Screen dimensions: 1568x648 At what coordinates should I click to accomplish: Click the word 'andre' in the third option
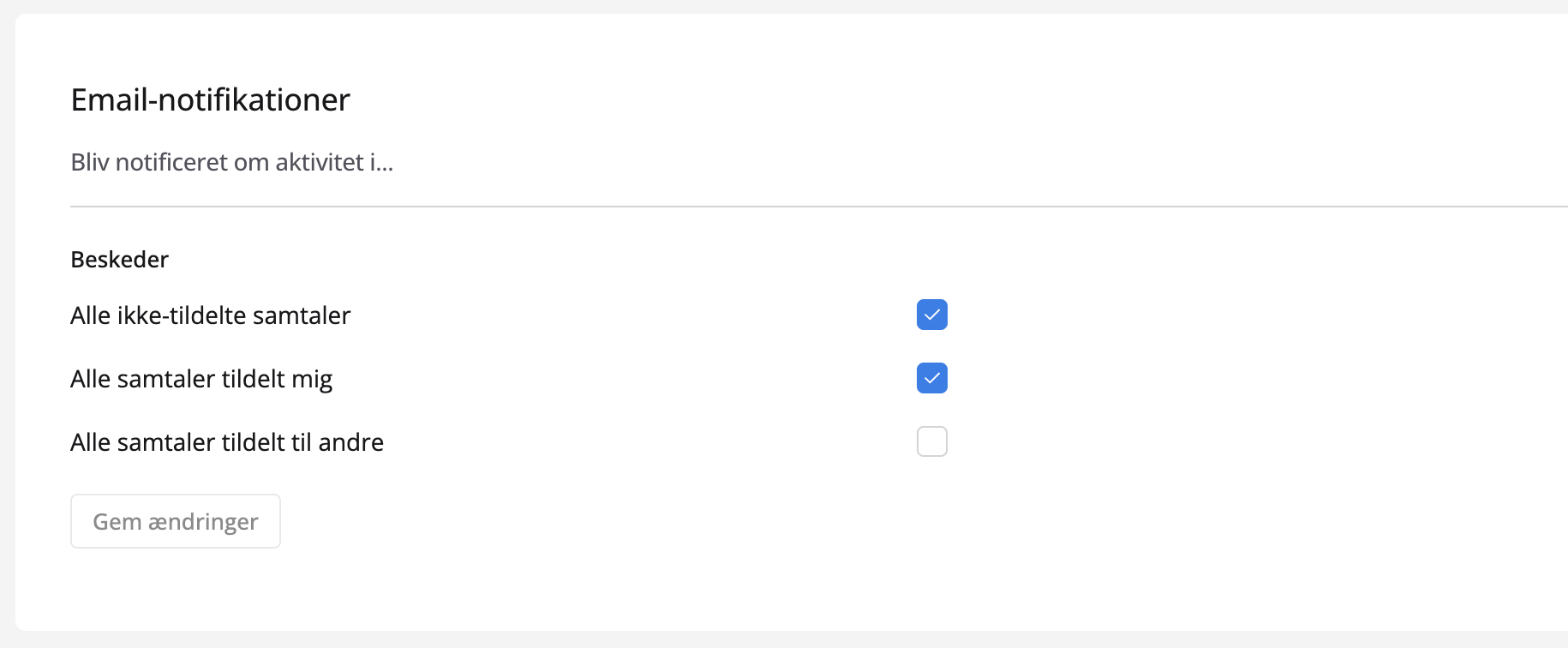pyautogui.click(x=350, y=442)
